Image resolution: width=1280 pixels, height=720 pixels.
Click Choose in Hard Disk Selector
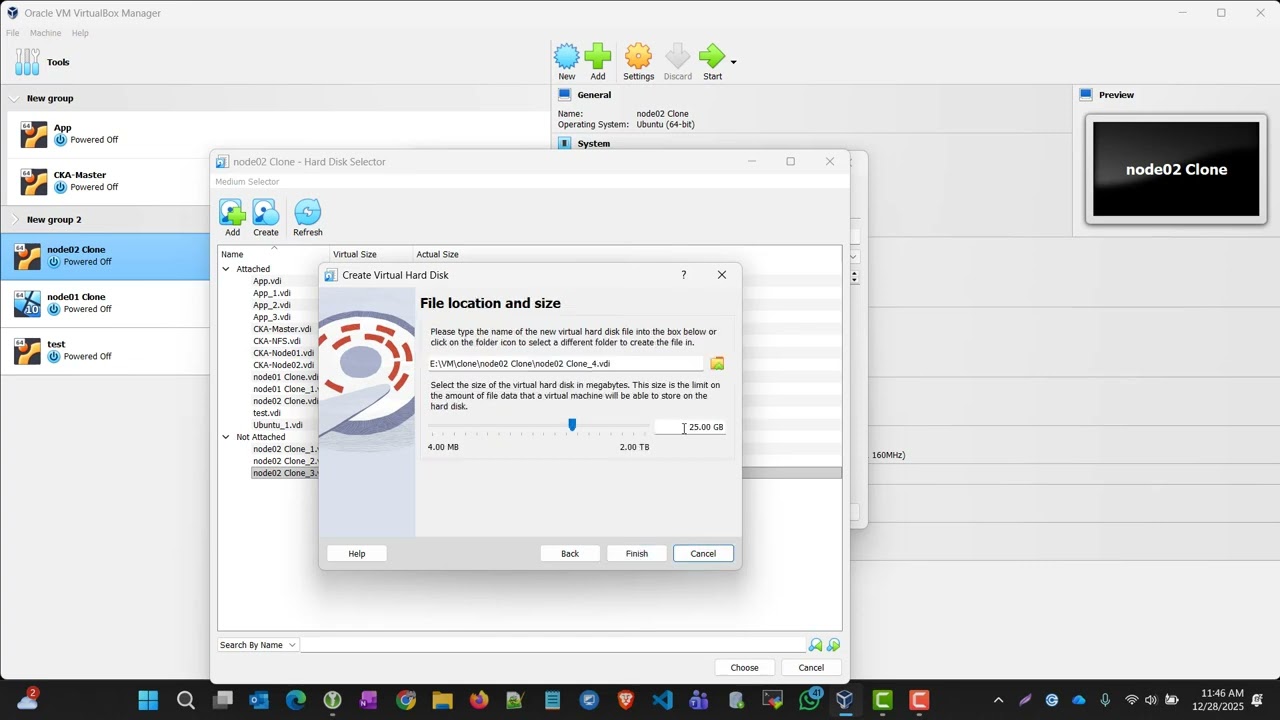point(744,667)
